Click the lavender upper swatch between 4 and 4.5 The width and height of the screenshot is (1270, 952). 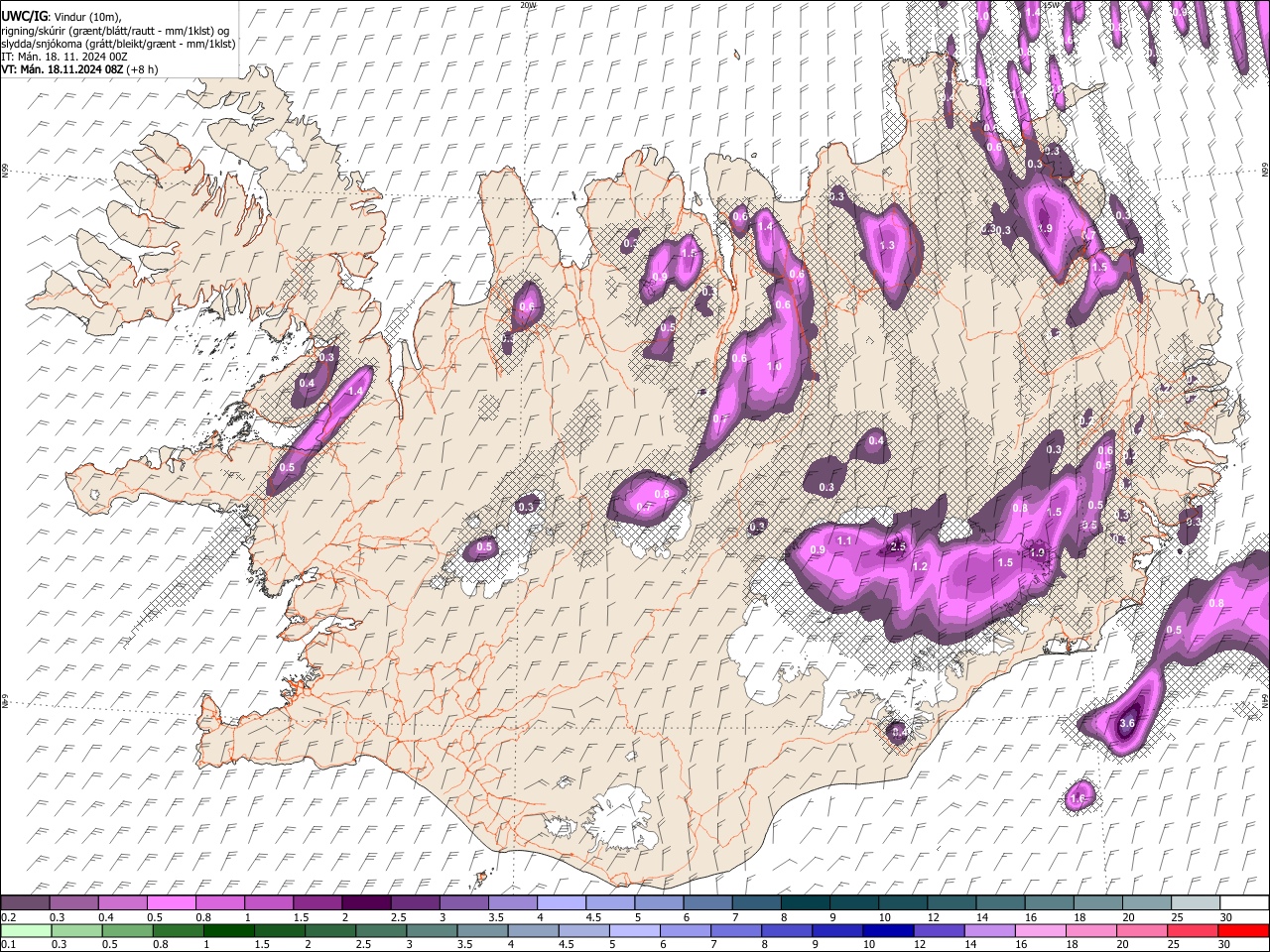pos(561,903)
